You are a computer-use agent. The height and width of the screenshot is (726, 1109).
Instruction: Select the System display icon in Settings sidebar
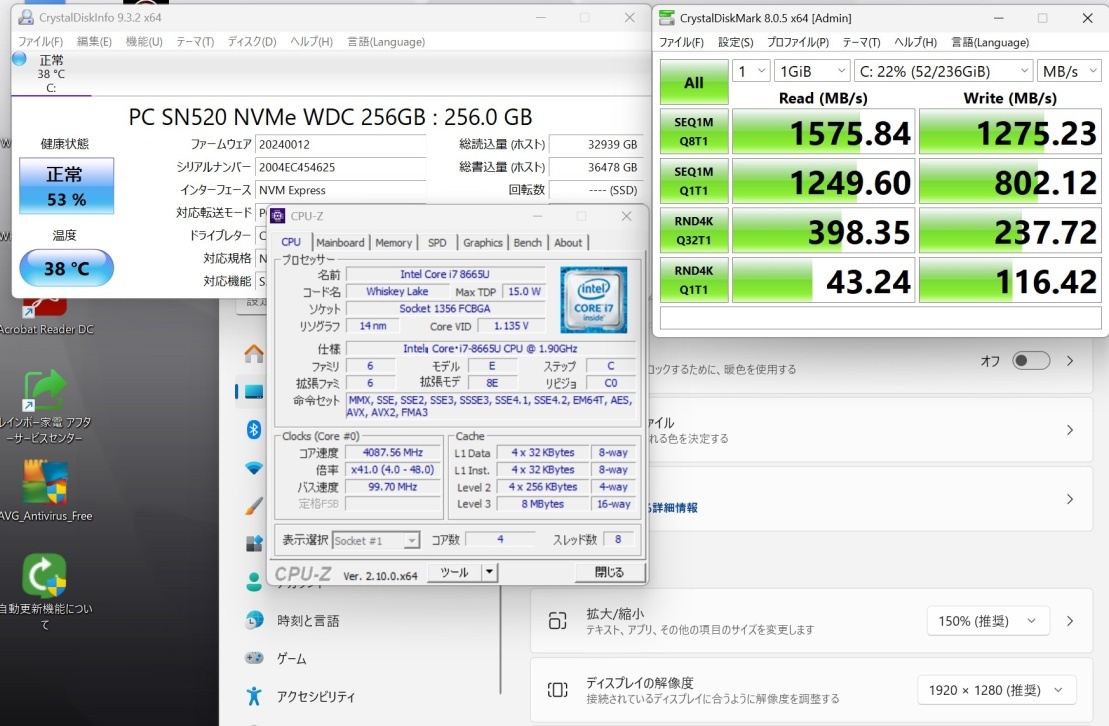253,391
